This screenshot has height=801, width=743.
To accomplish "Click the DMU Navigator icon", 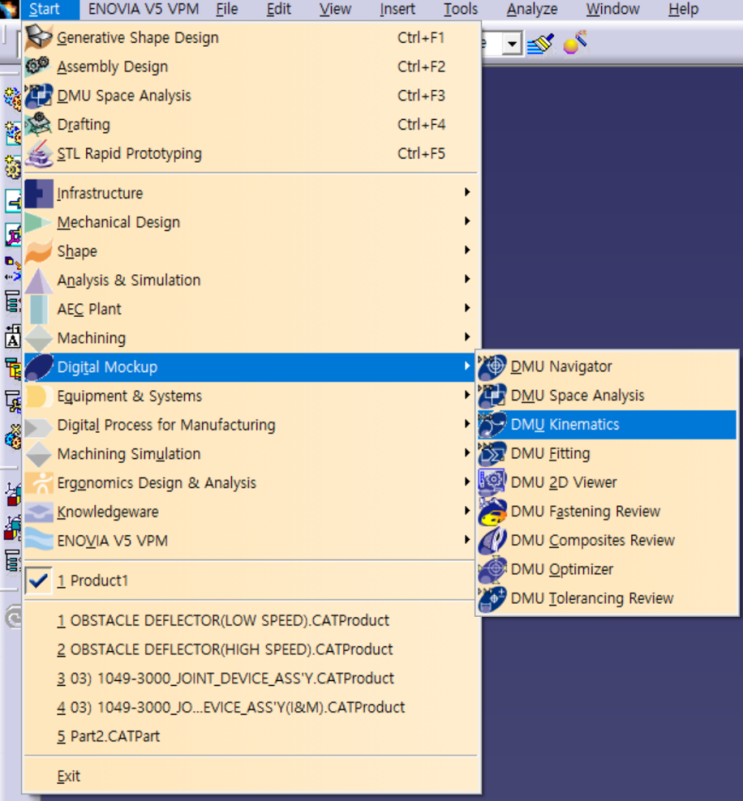I will [492, 366].
